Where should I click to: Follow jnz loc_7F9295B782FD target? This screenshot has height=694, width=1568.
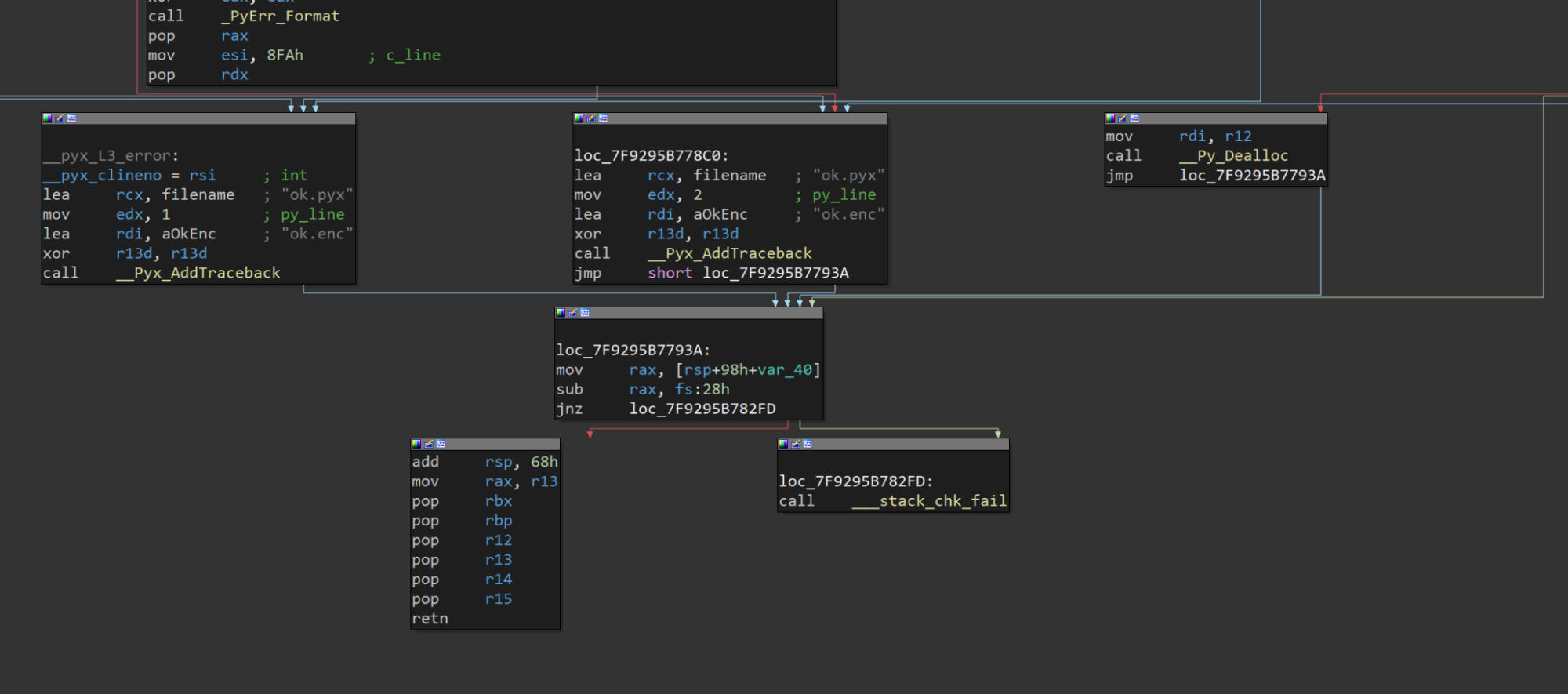tap(702, 409)
